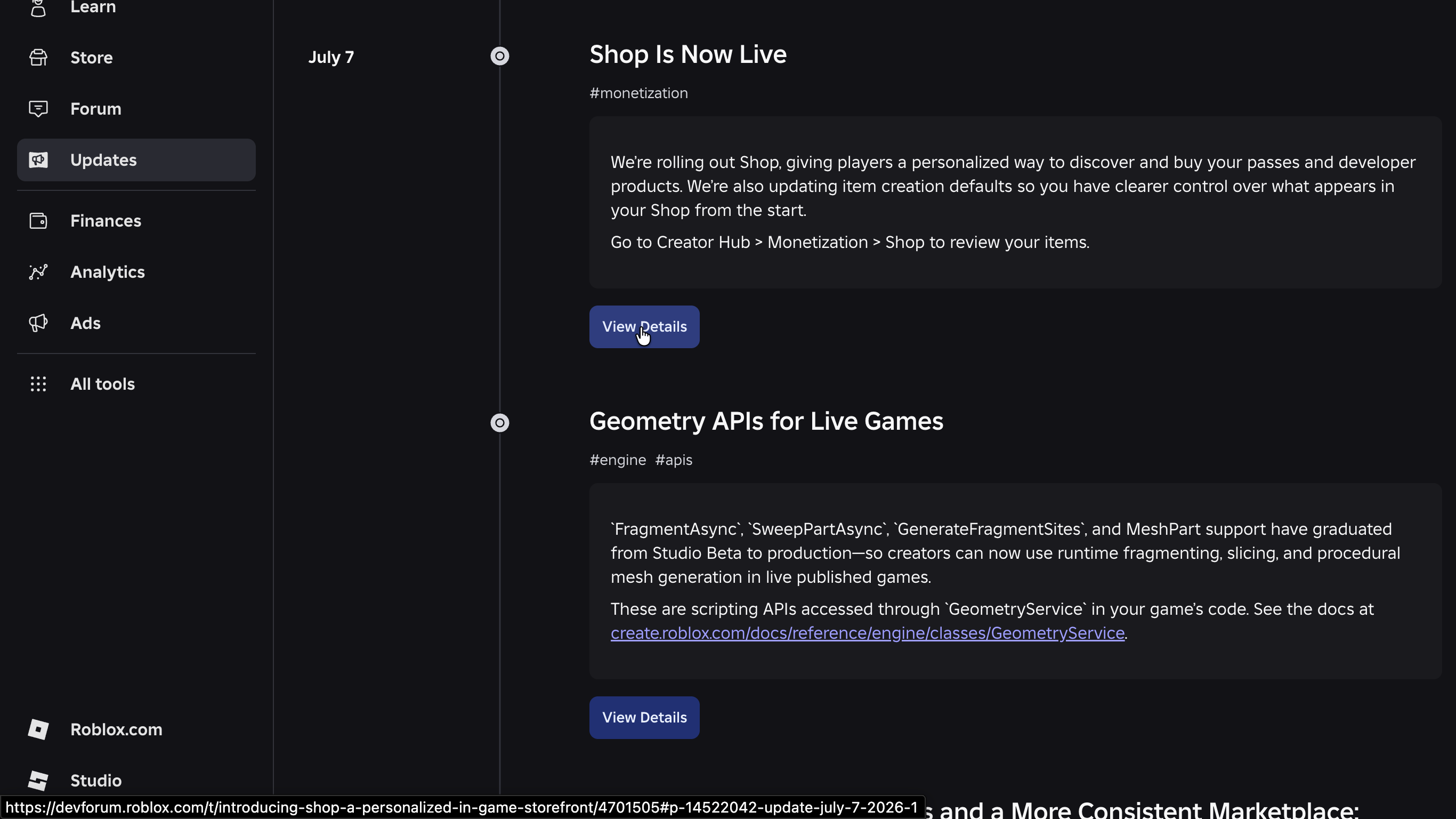Click the Analytics graph icon
This screenshot has width=1456, height=819.
[x=38, y=272]
